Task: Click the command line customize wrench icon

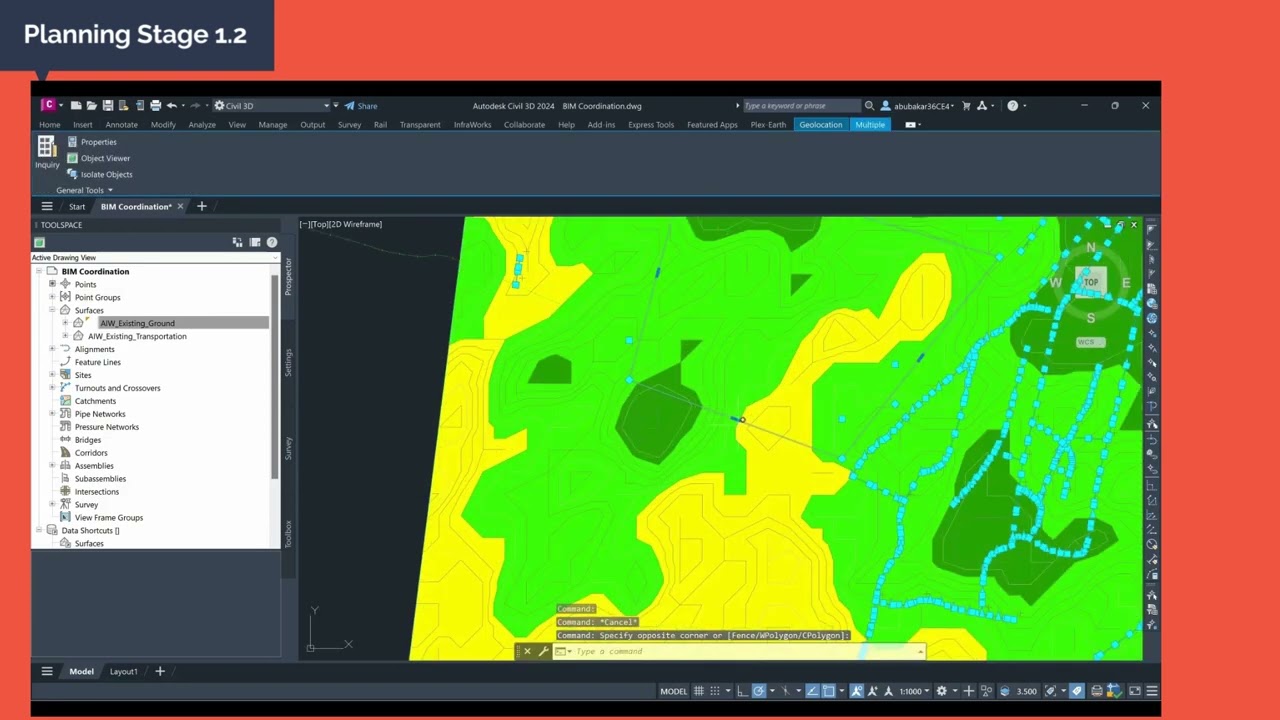Action: [543, 652]
